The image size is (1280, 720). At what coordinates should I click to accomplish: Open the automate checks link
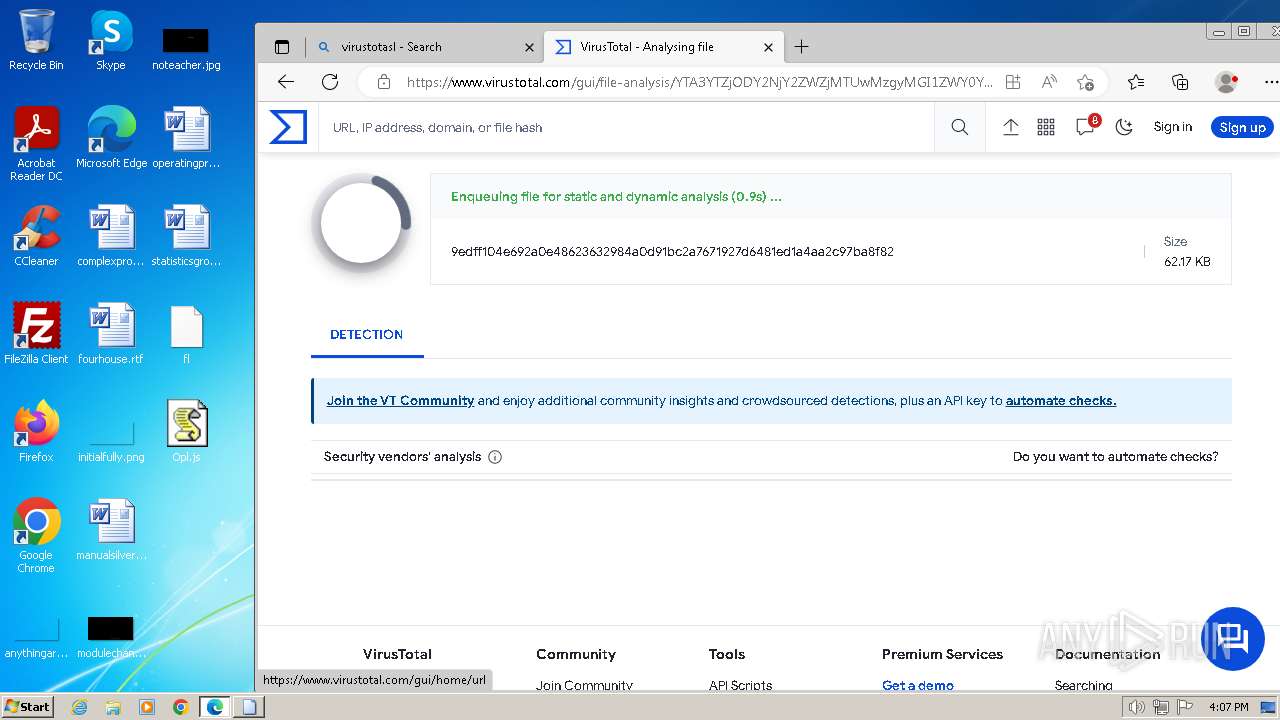pyautogui.click(x=1060, y=400)
